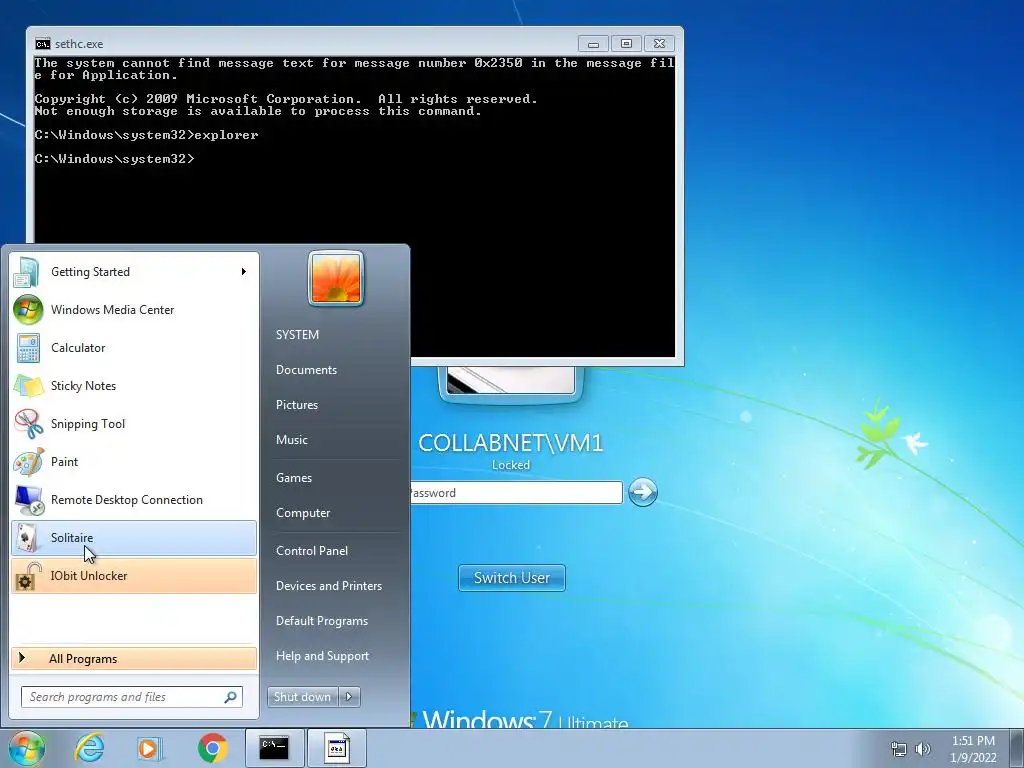Switch to the second running taskbar window
Viewport: 1024px width, 768px height.
tap(336, 748)
